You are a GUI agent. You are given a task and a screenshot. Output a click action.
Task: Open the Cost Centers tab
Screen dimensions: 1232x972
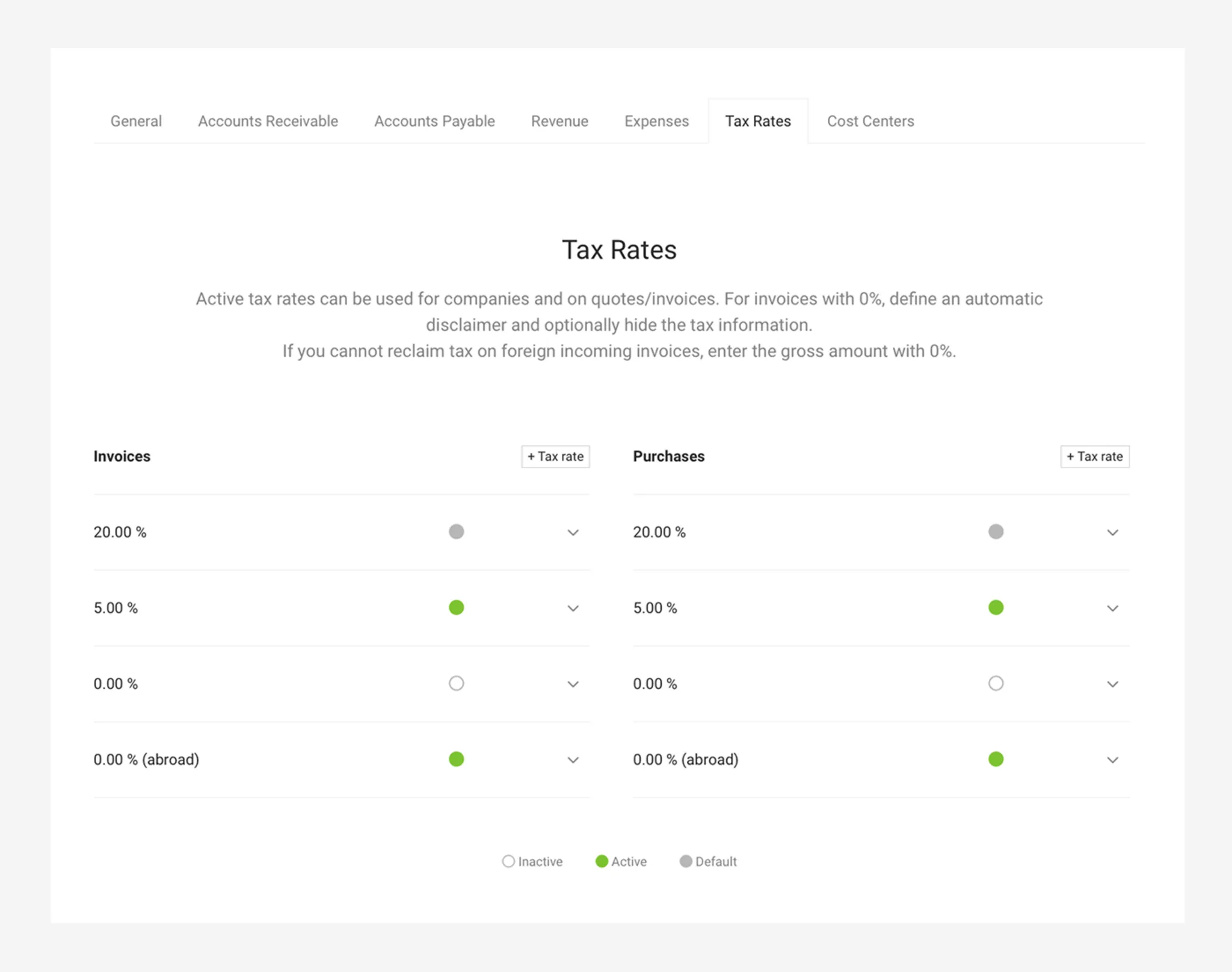coord(870,121)
